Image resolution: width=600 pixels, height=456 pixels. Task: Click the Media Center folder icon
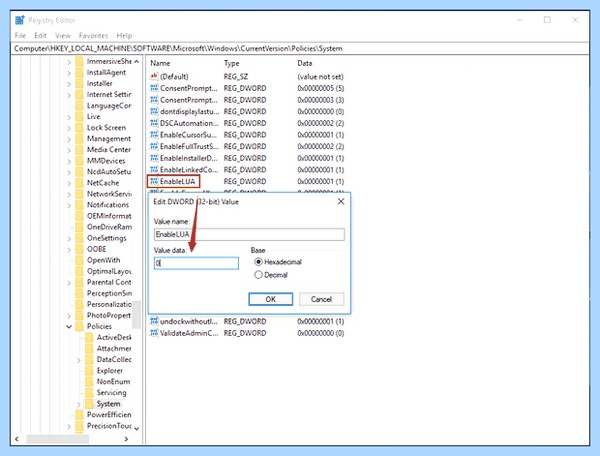pyautogui.click(x=79, y=150)
